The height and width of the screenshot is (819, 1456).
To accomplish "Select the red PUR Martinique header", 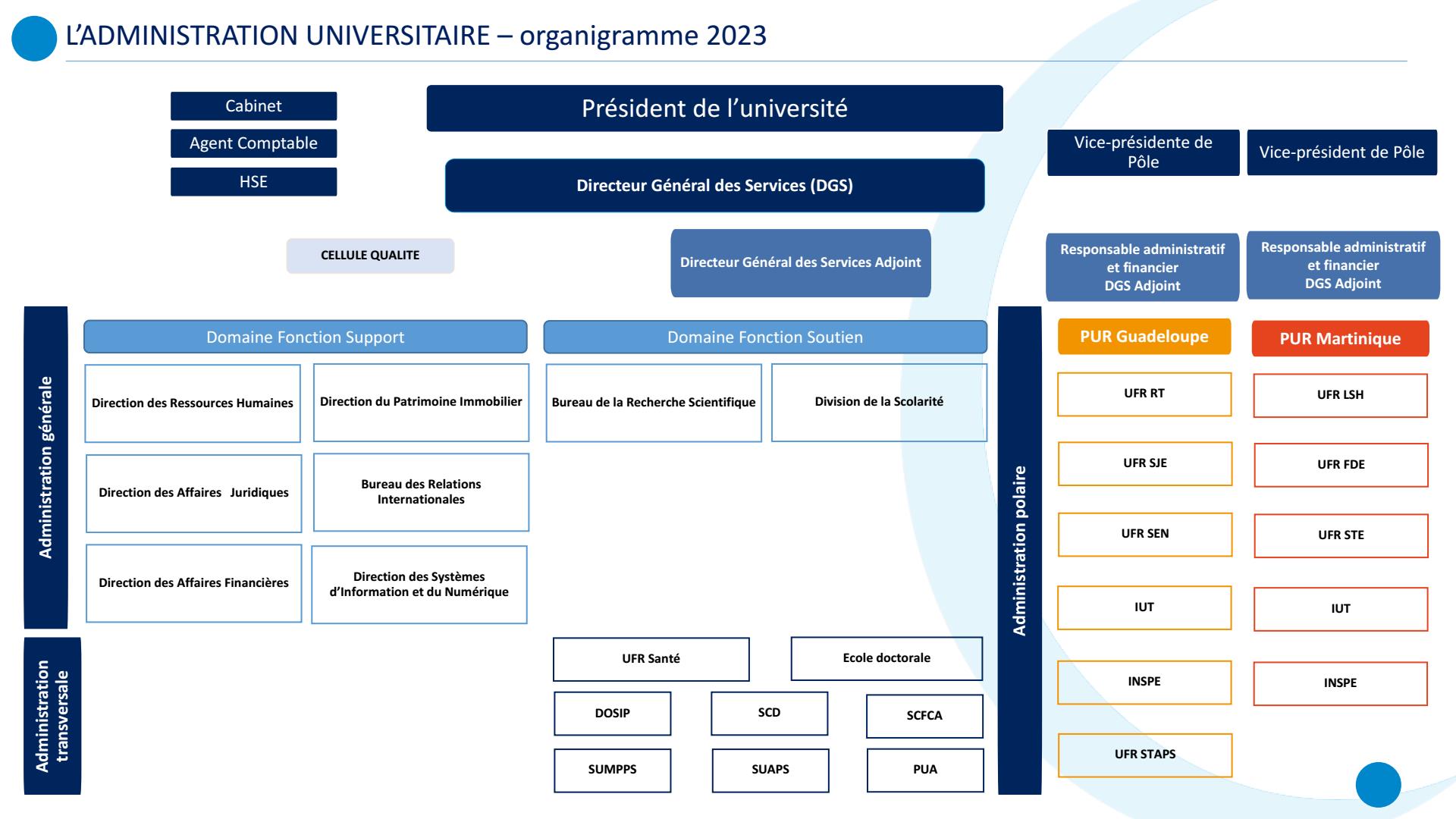I will (1341, 339).
